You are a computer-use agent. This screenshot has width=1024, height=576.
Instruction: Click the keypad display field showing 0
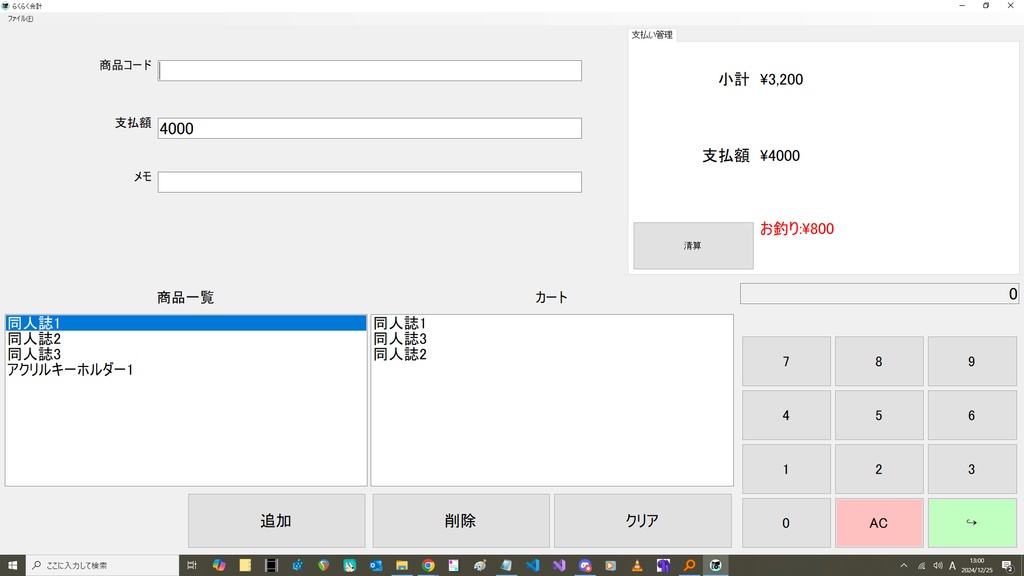pos(879,294)
